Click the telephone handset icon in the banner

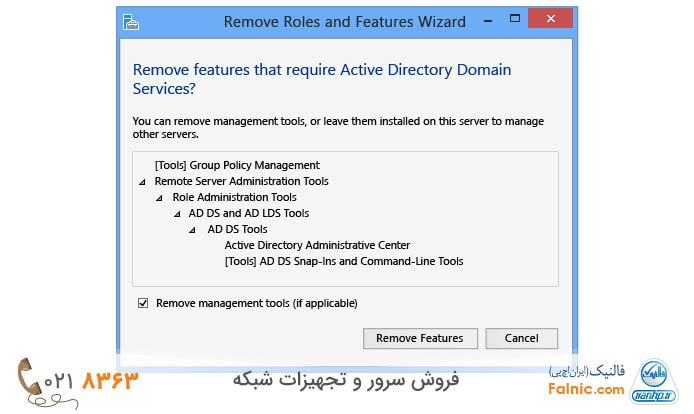pos(38,379)
